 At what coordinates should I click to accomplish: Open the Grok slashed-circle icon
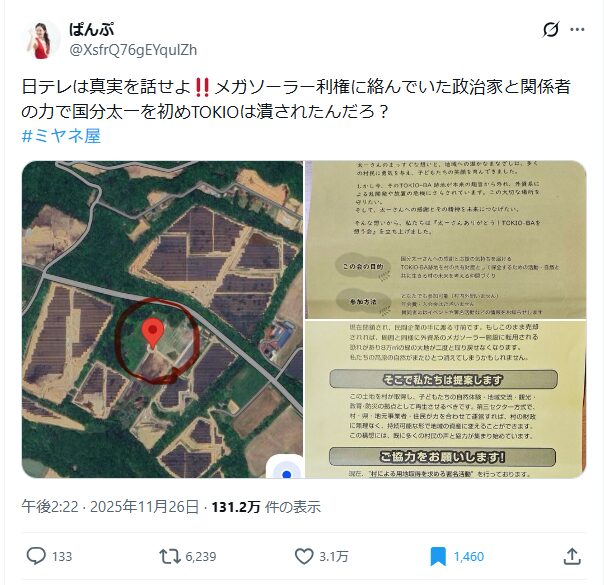550,29
